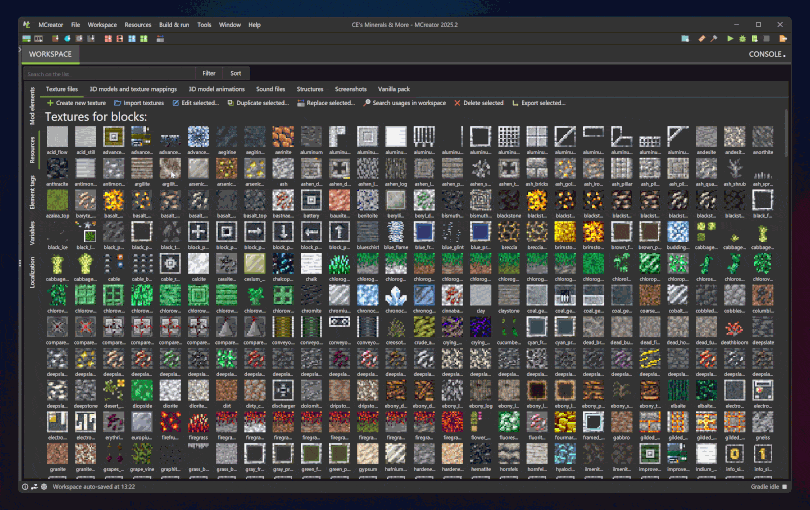
Task: Select the acid_flow texture thumbnail
Action: (57, 137)
